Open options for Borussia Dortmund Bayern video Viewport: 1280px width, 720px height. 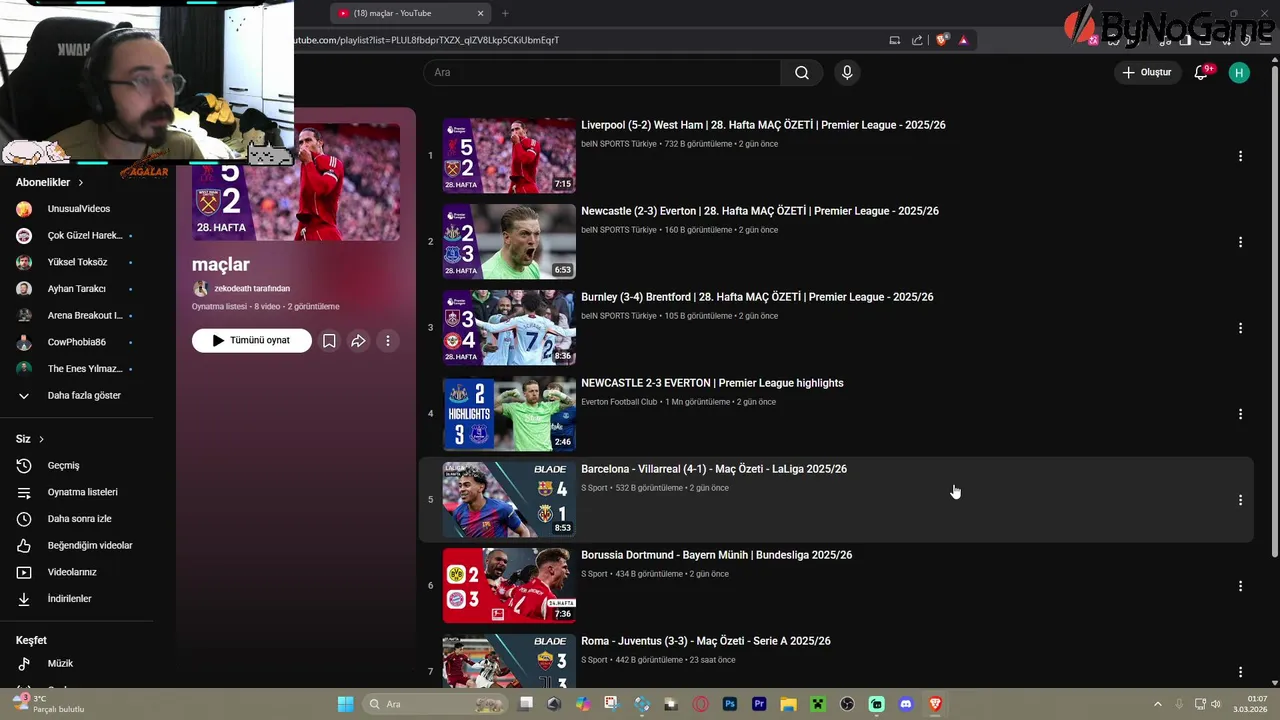coord(1240,586)
